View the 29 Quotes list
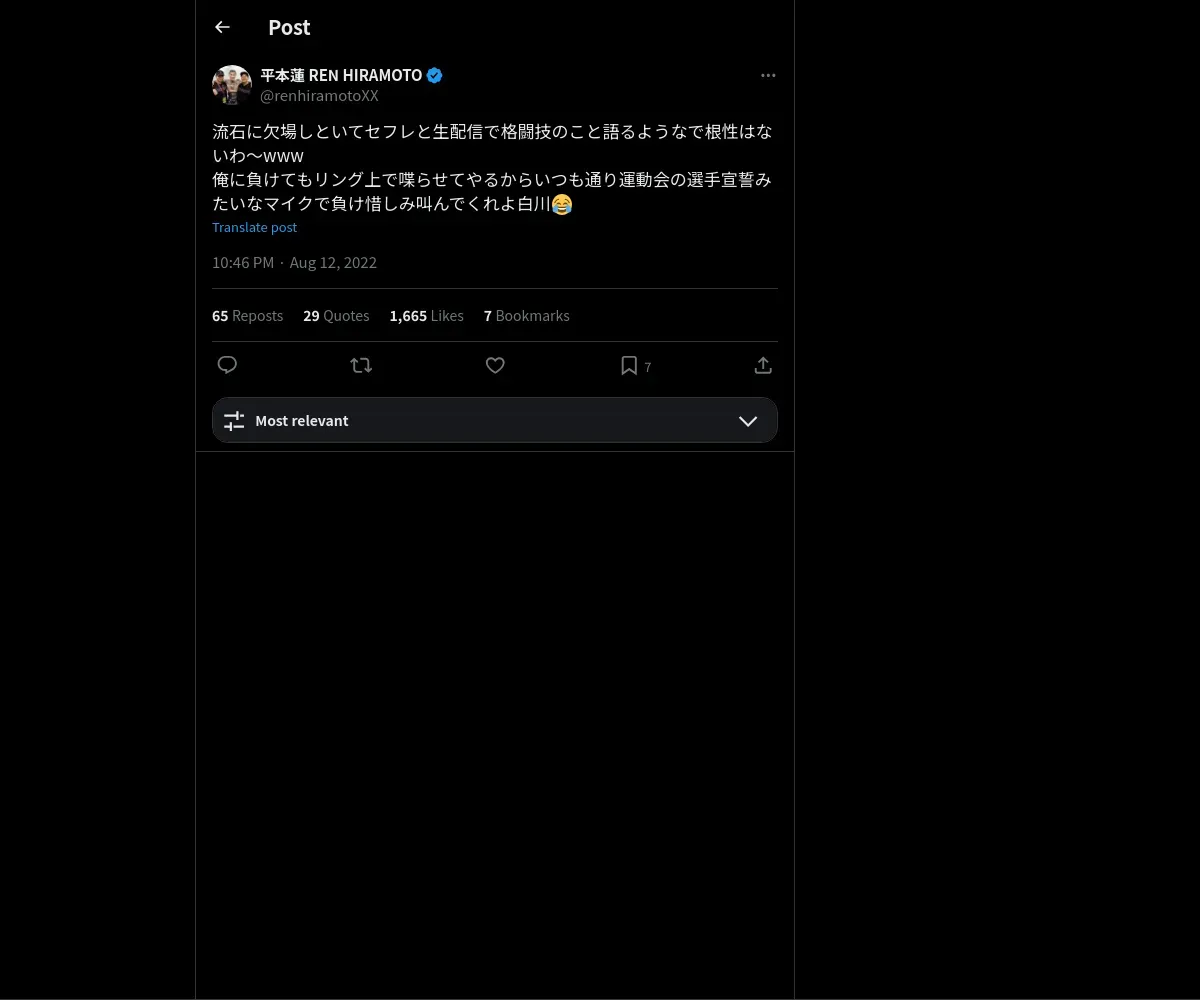The image size is (1200, 1000). click(x=336, y=315)
